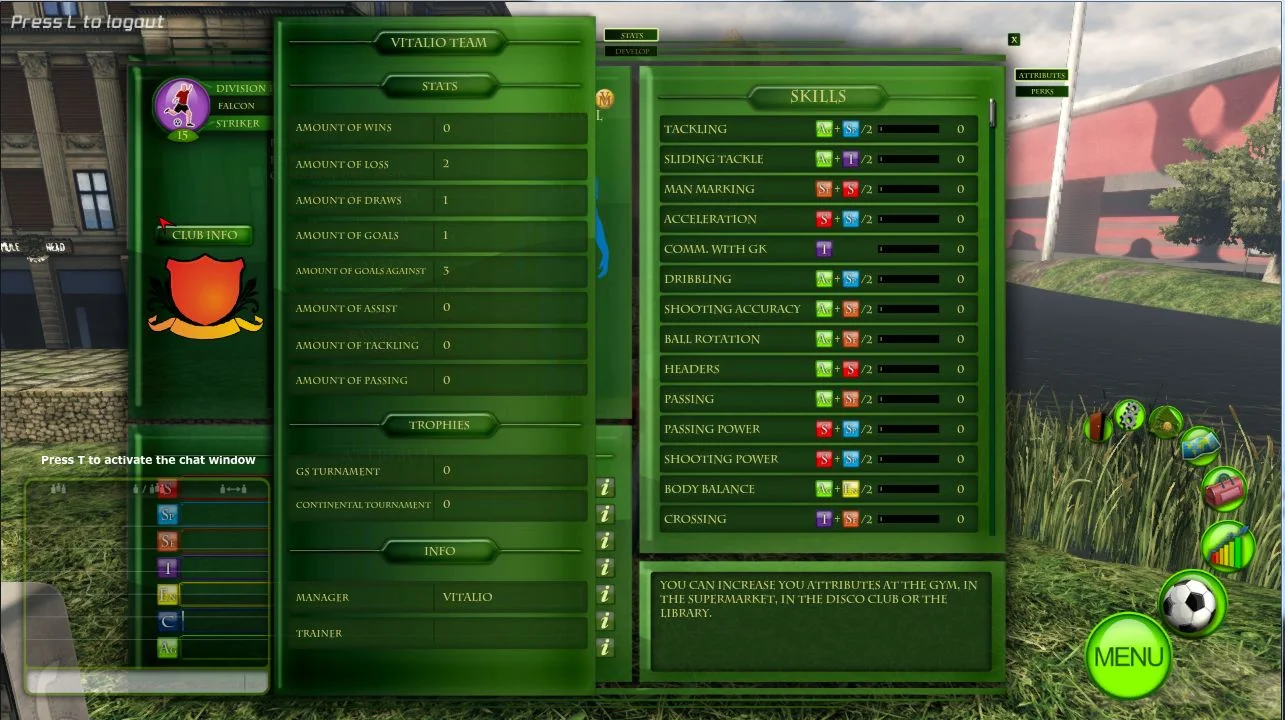Image resolution: width=1285 pixels, height=720 pixels.
Task: Switch to the Develop tab
Action: 631,51
